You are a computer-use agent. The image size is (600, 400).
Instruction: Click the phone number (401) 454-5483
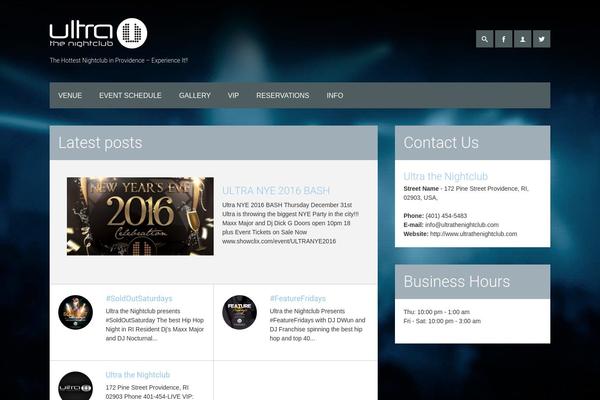(x=446, y=216)
